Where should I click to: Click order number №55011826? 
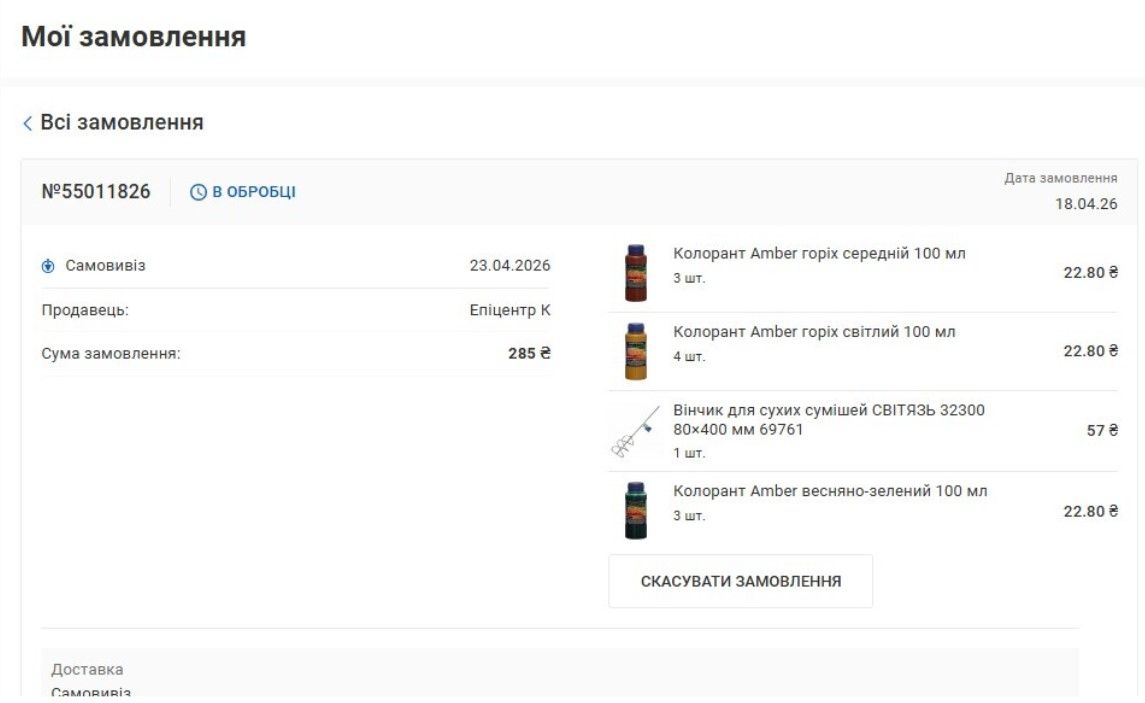point(96,192)
